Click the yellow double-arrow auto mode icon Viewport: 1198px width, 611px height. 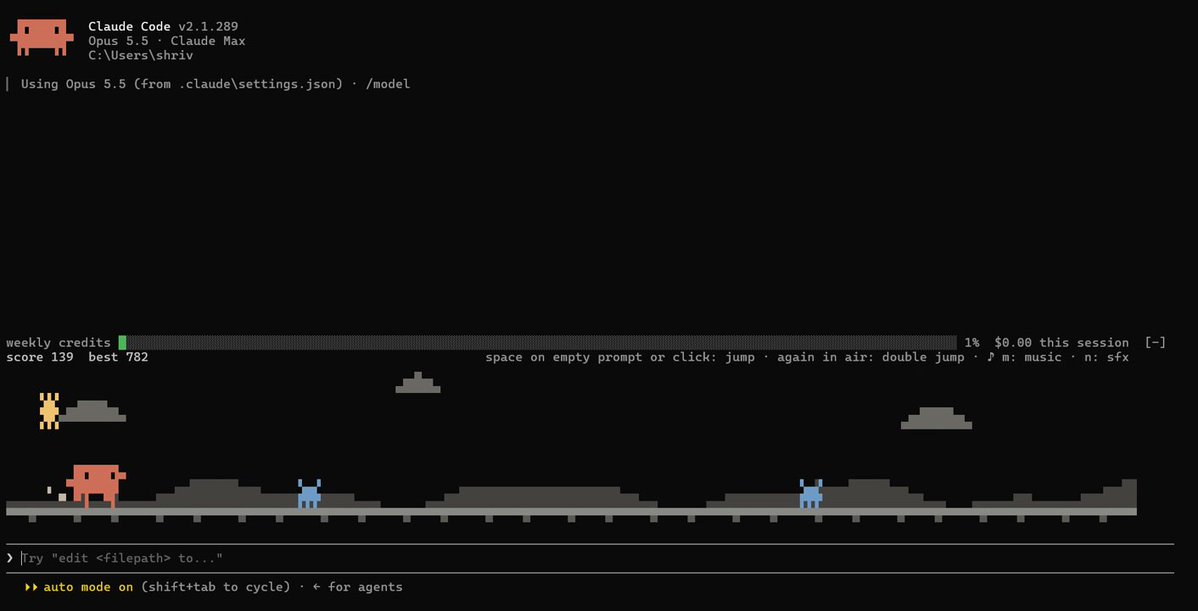31,587
